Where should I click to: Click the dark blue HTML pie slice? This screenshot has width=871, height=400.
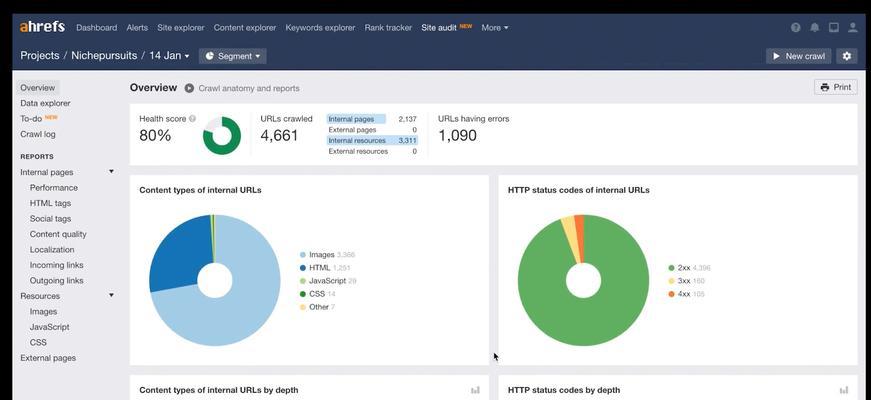click(179, 254)
